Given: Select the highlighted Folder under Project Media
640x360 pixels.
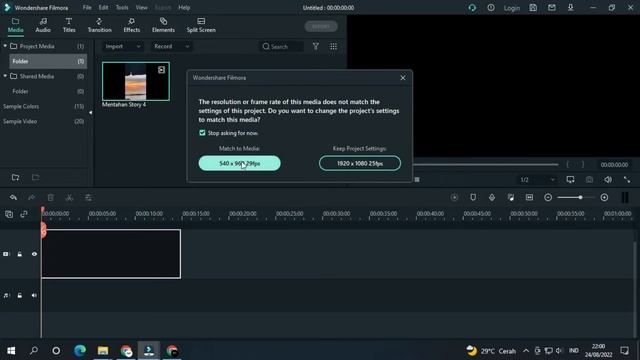Looking at the screenshot, I should [48, 61].
